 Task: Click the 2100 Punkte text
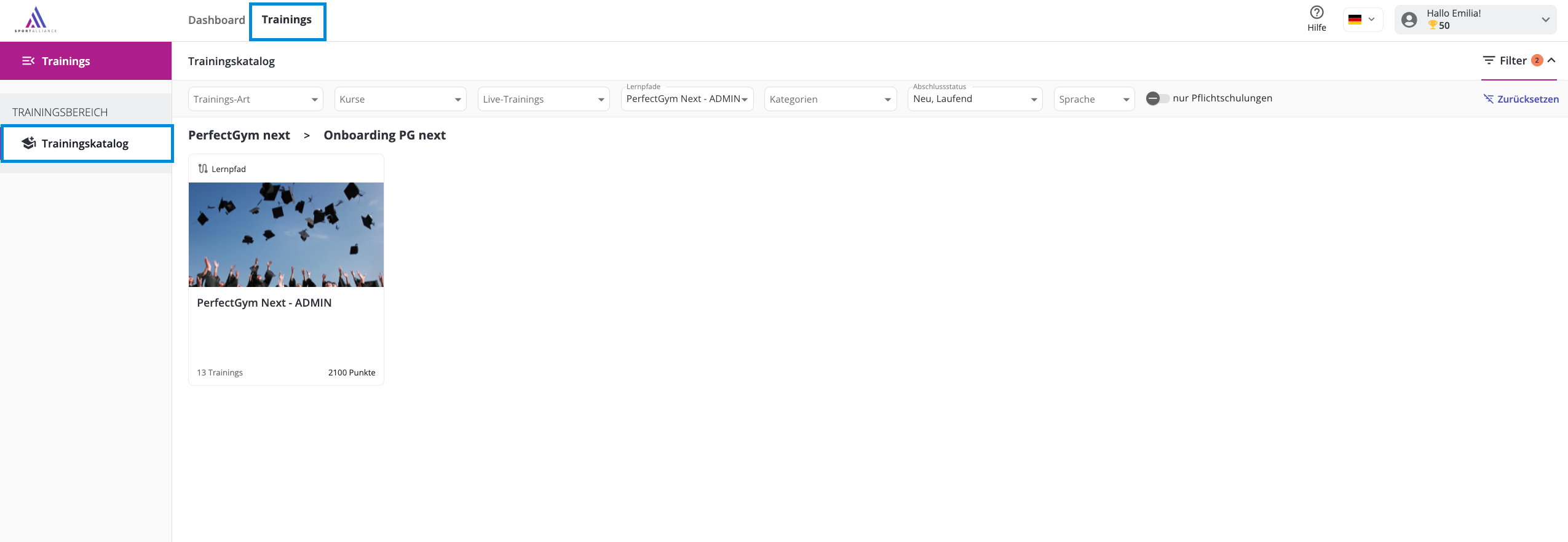tap(352, 372)
